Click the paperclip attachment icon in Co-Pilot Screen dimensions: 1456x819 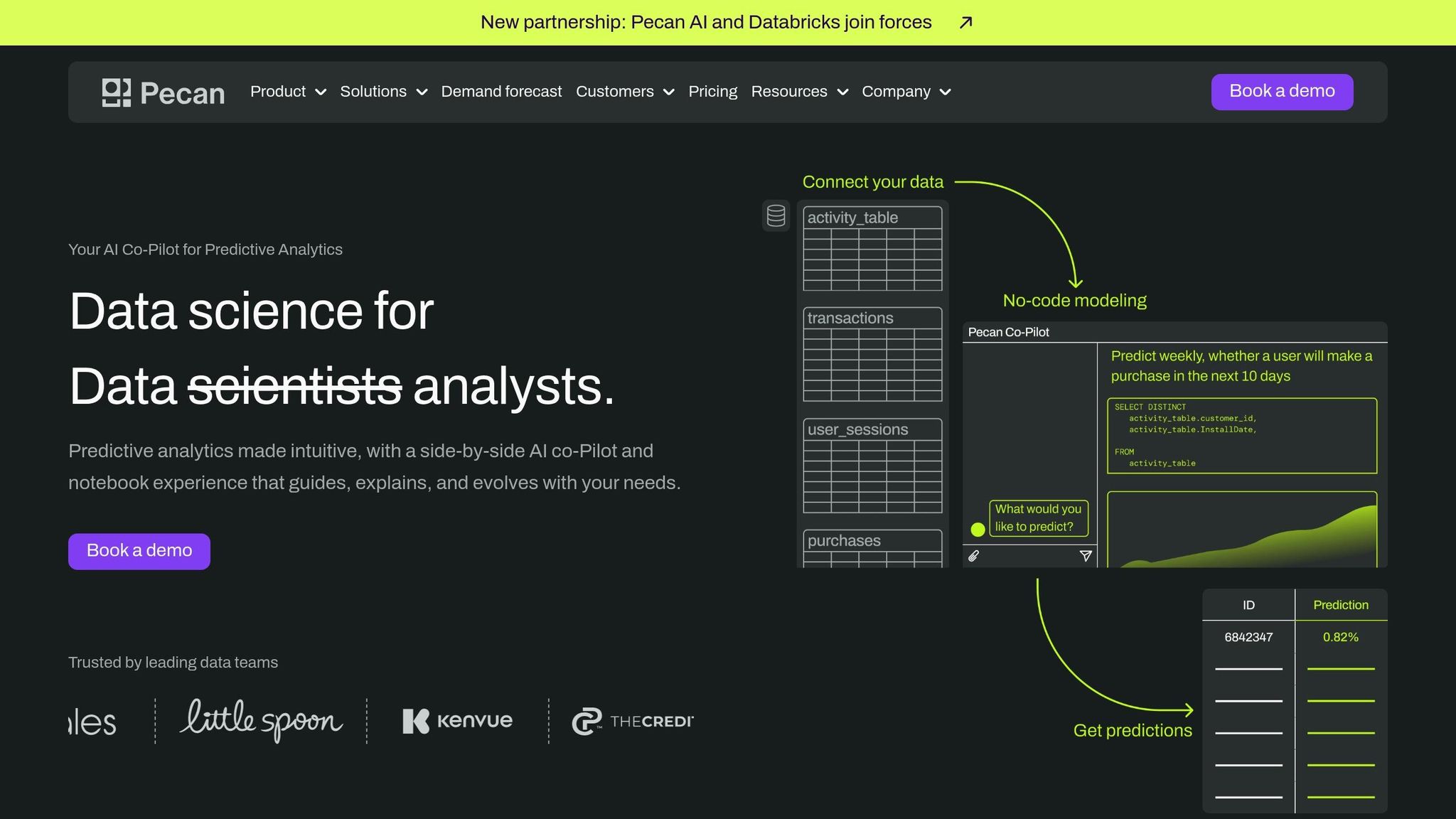tap(974, 556)
